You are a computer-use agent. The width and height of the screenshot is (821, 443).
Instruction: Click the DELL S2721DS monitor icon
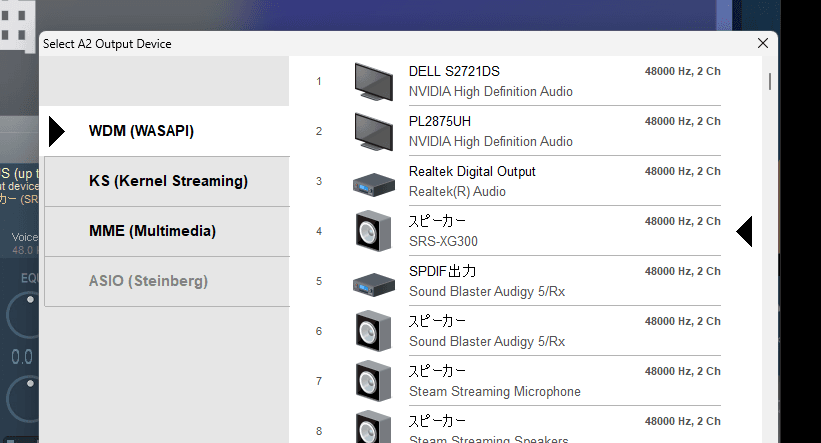tap(373, 82)
